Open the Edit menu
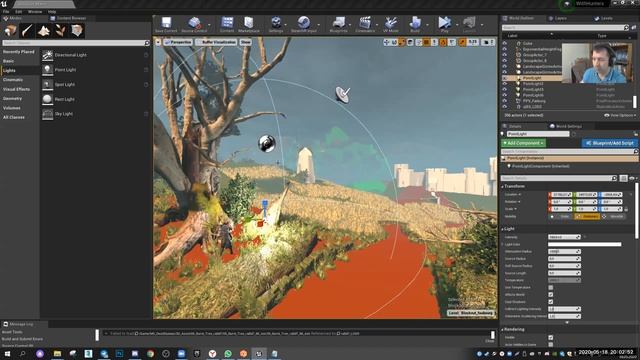640x360 pixels. (x=18, y=12)
